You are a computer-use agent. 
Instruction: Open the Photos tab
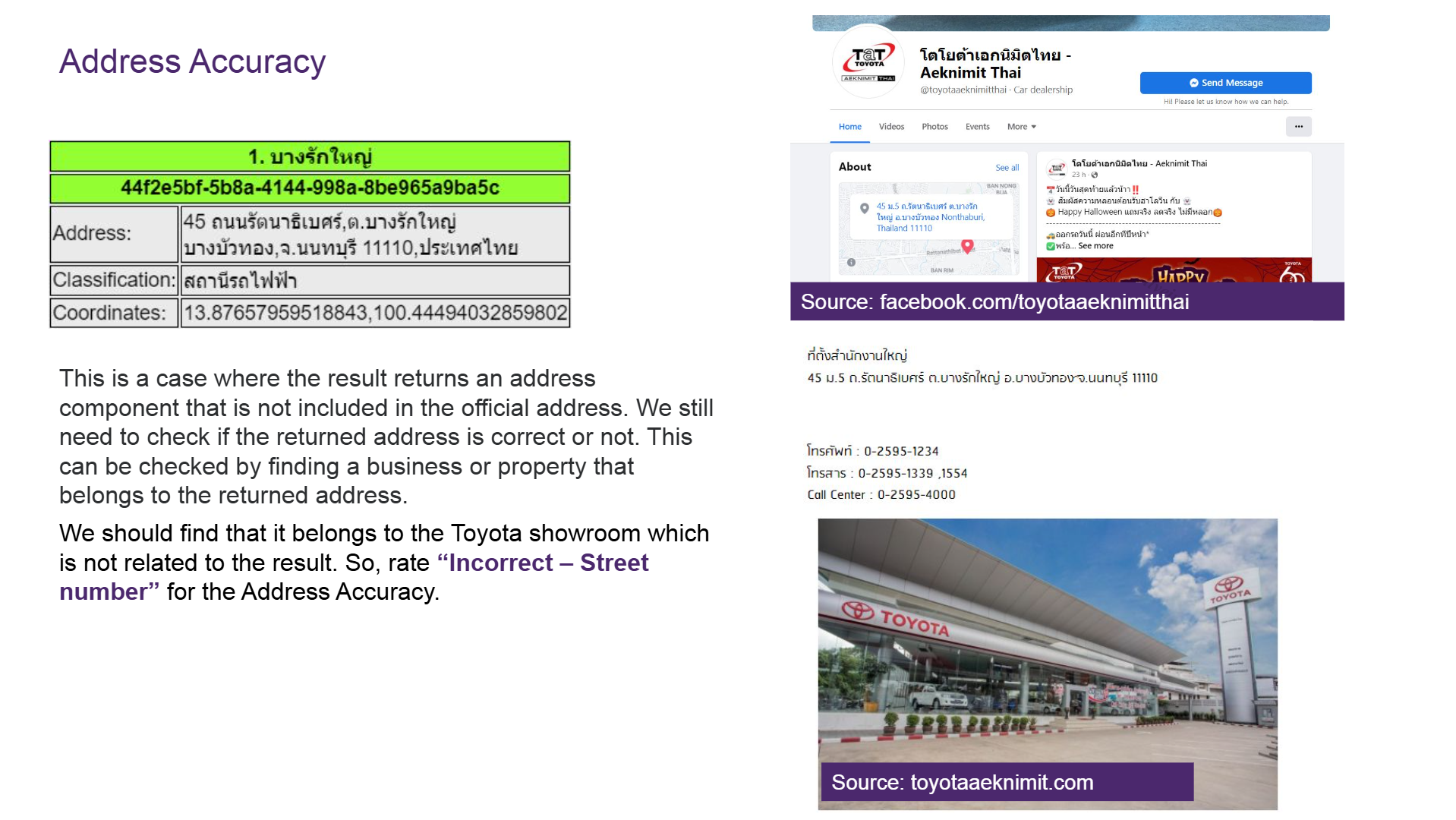(934, 127)
